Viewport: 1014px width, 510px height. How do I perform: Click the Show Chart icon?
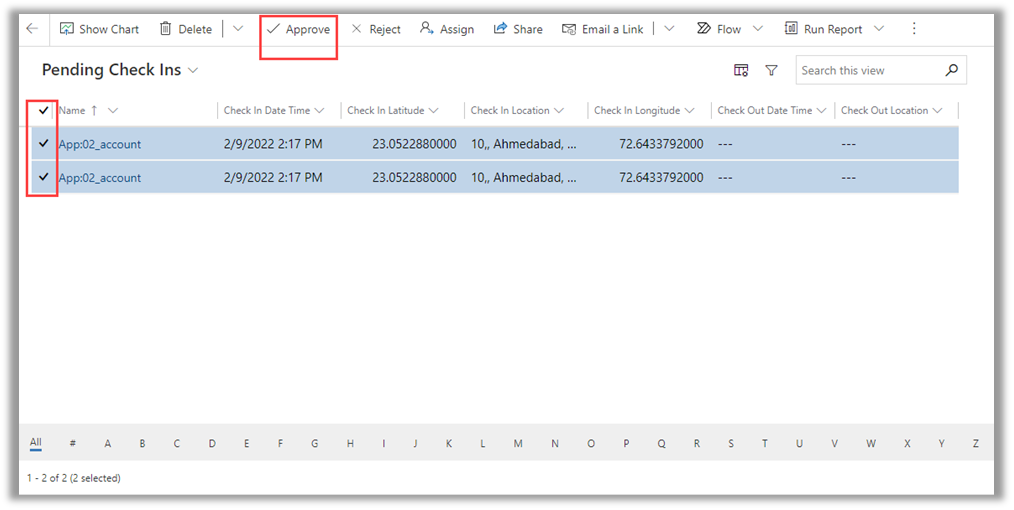(67, 29)
